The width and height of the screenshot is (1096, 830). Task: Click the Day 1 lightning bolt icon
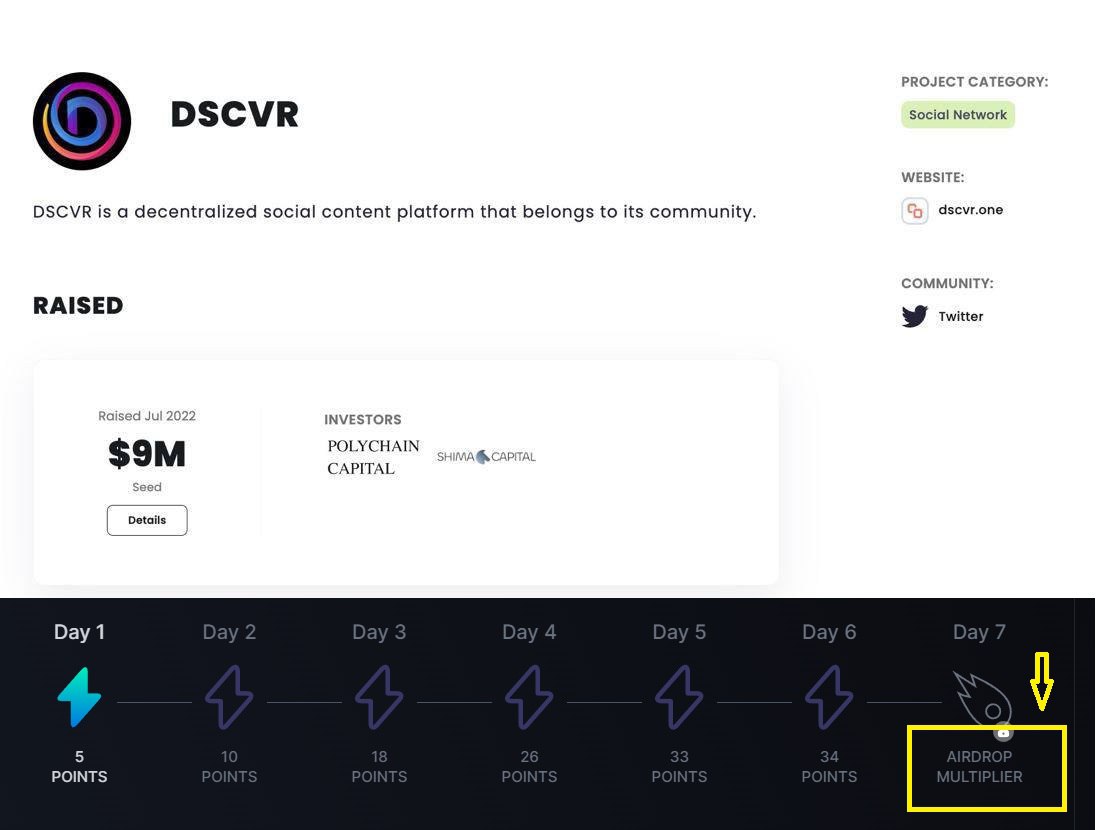[79, 697]
